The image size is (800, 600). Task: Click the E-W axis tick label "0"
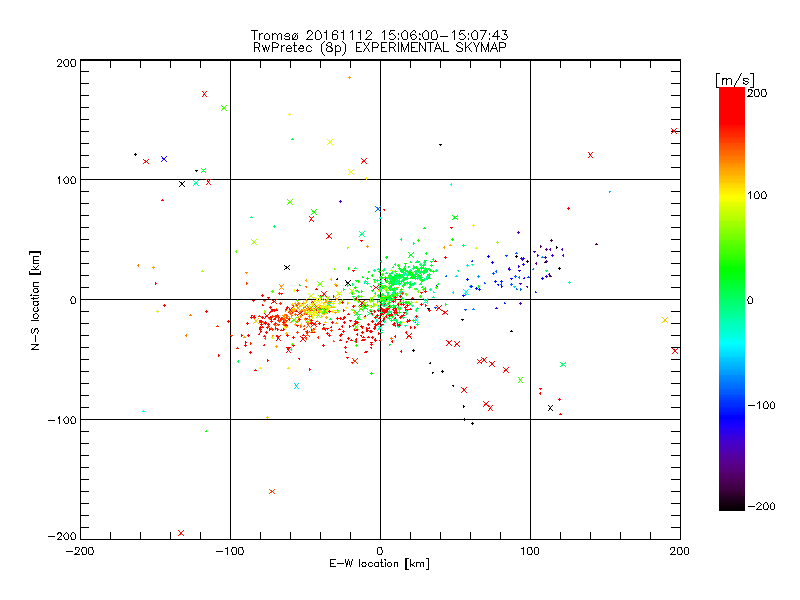click(x=380, y=551)
